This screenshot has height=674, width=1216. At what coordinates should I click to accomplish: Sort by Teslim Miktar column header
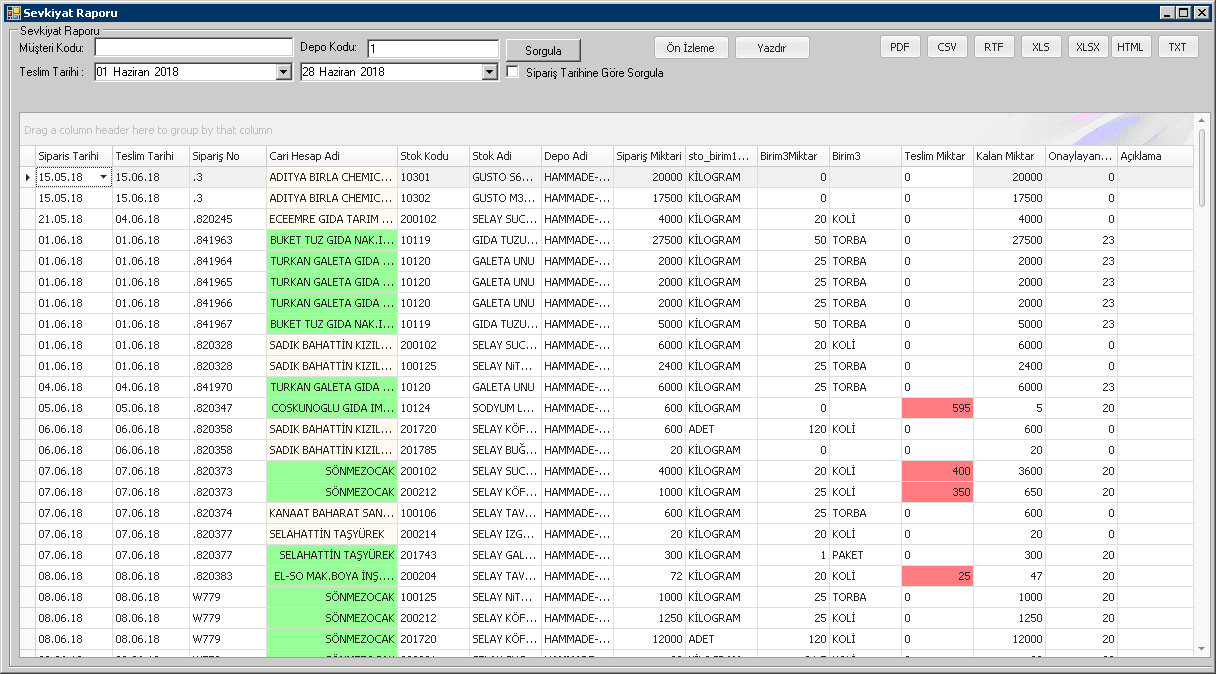(937, 156)
